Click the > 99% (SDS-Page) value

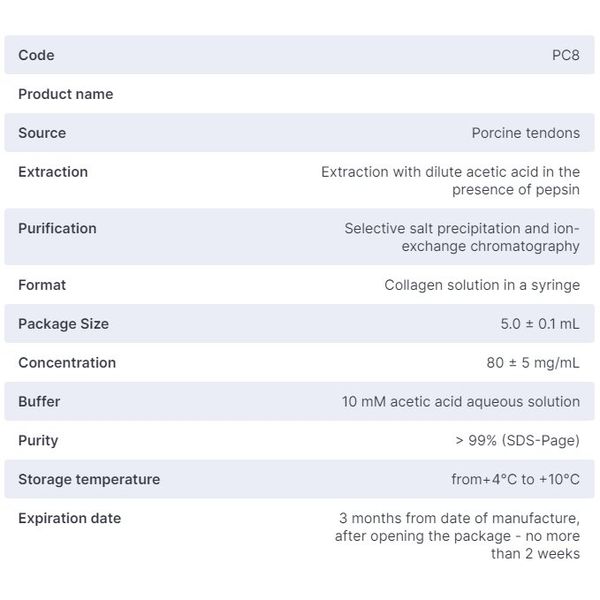pos(517,441)
